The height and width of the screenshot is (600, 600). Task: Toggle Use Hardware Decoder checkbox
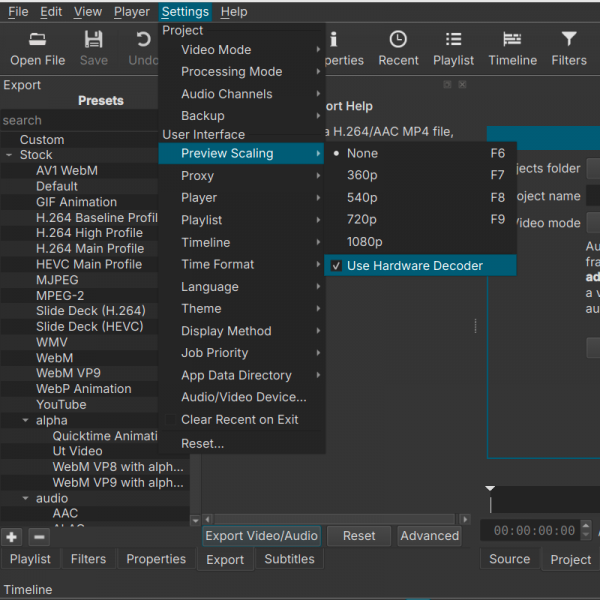337,266
